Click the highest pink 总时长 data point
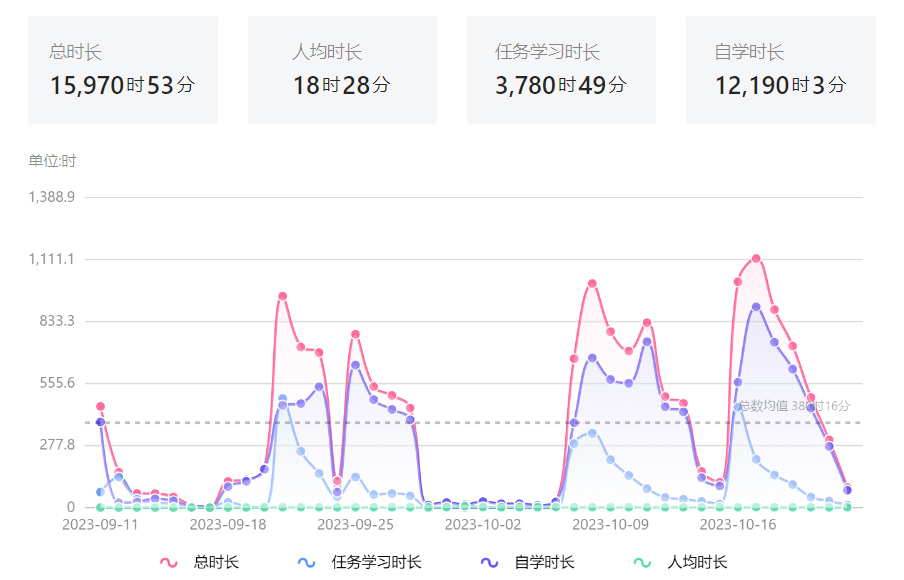The image size is (904, 580). [x=756, y=259]
